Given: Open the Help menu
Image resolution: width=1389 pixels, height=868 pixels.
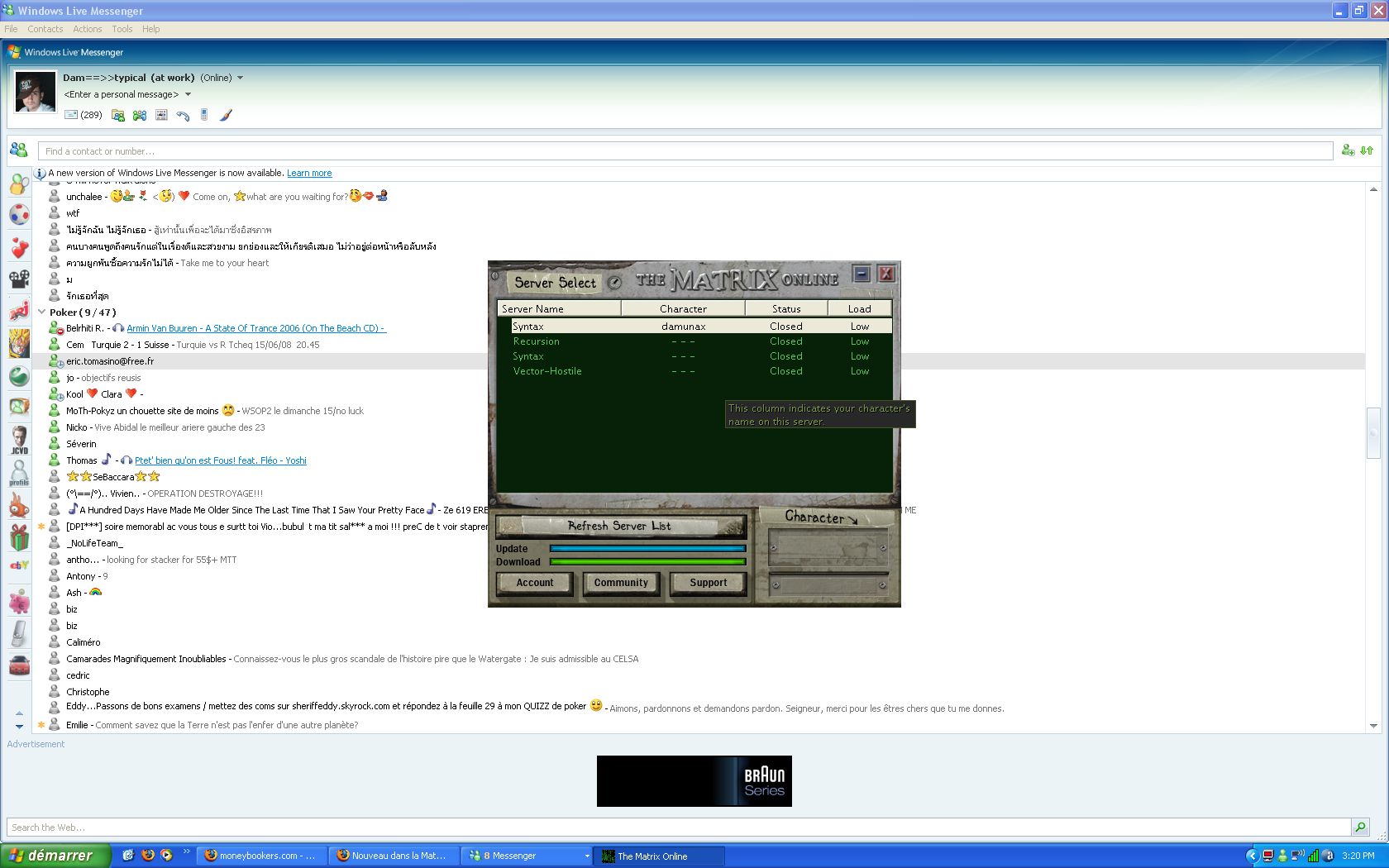Looking at the screenshot, I should click(x=150, y=29).
